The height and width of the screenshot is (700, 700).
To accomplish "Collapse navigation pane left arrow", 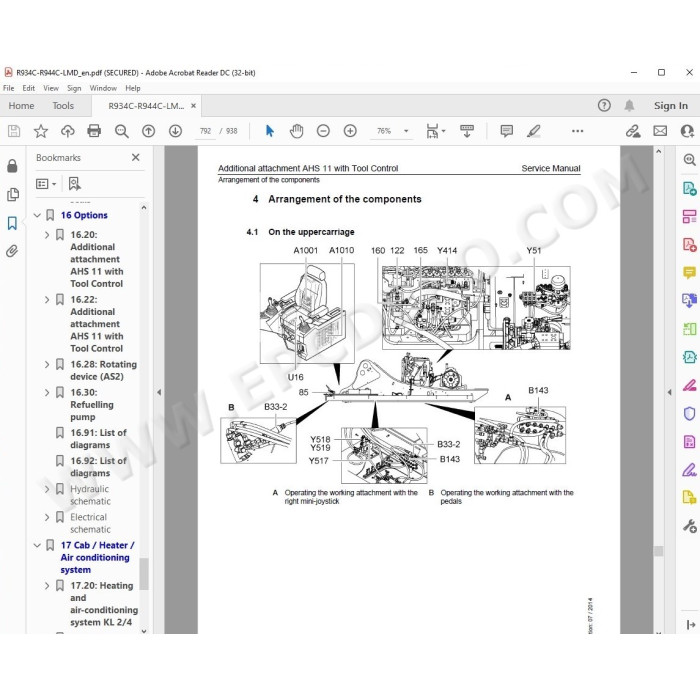I will (x=159, y=392).
